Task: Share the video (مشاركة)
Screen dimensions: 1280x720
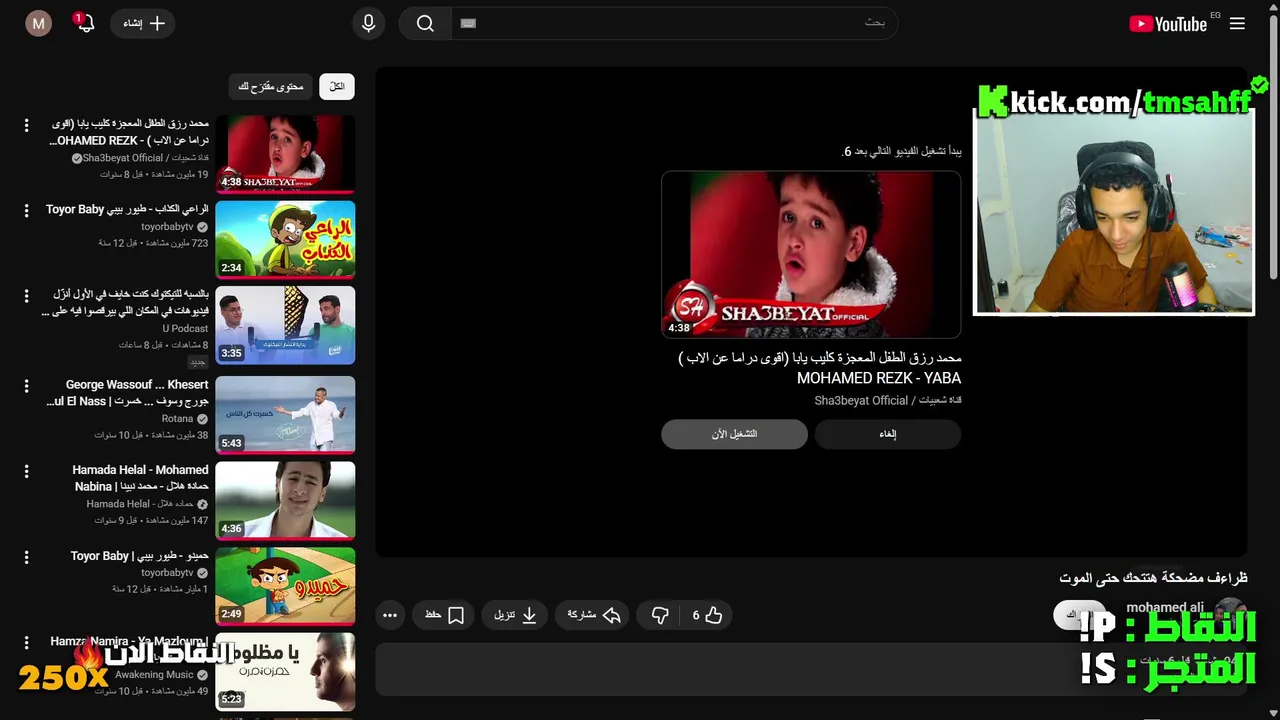Action: pyautogui.click(x=594, y=615)
